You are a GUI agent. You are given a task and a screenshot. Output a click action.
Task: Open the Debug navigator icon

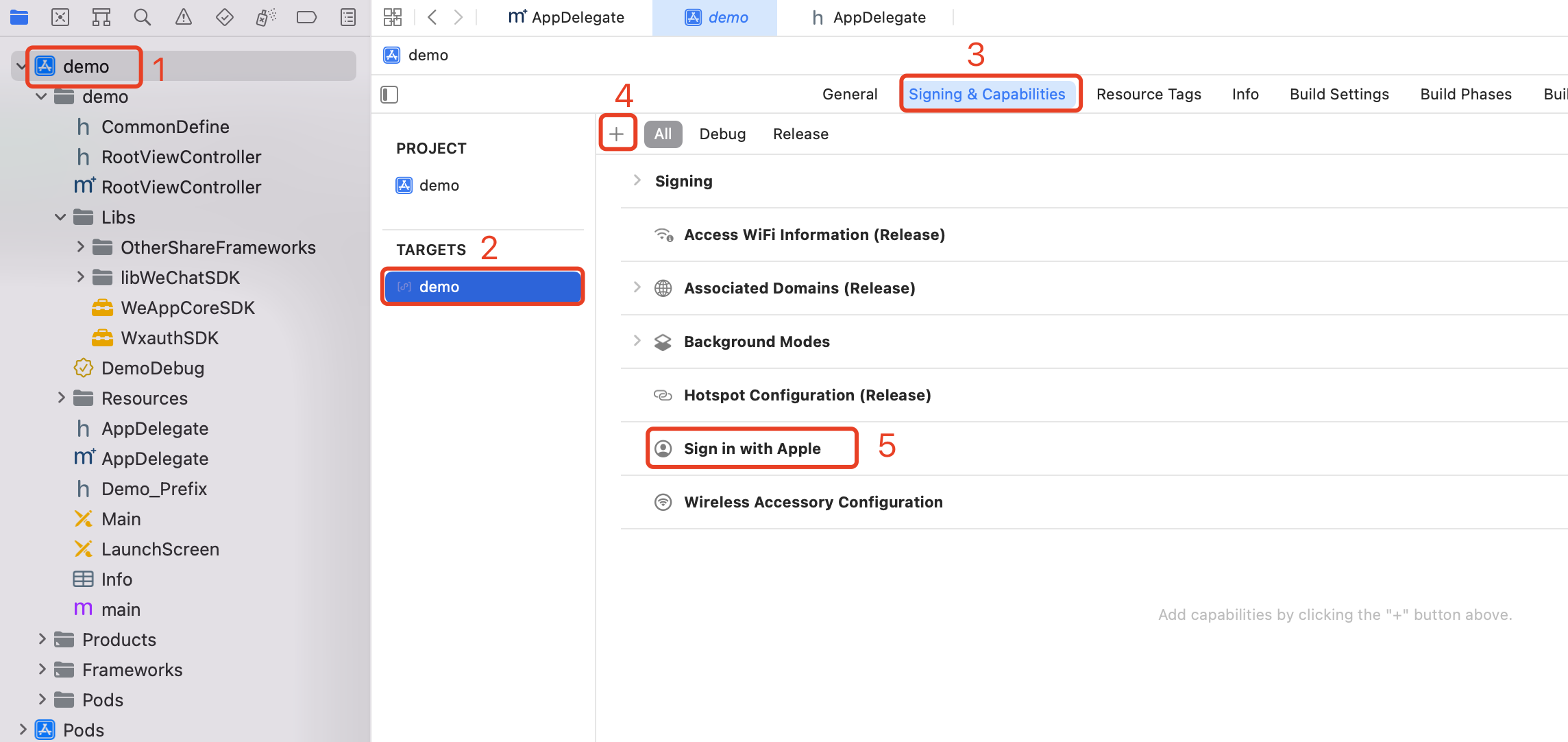pos(266,17)
